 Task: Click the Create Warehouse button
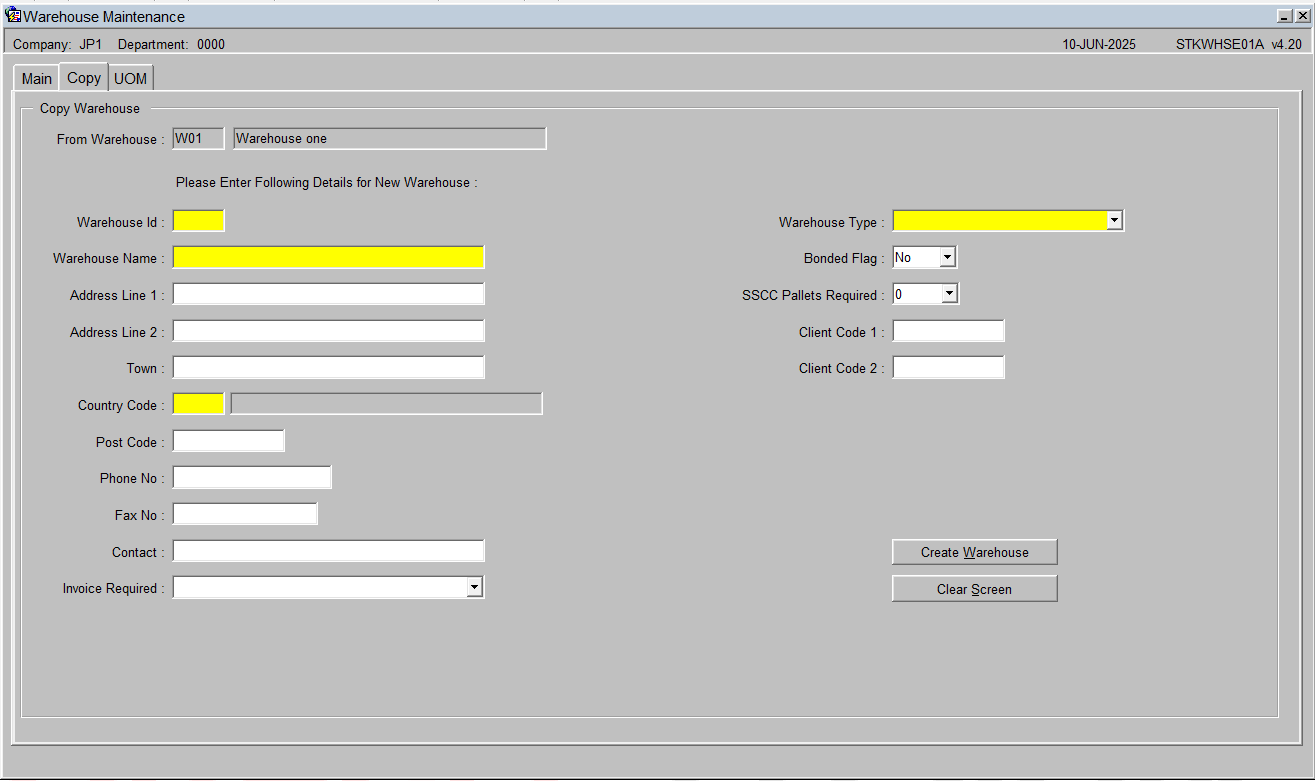[974, 552]
